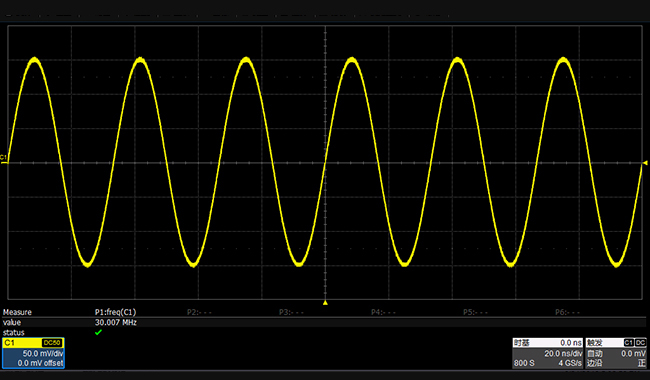The image size is (650, 380).
Task: Click the 0.0 mV offset value on C1
Action: 40,363
